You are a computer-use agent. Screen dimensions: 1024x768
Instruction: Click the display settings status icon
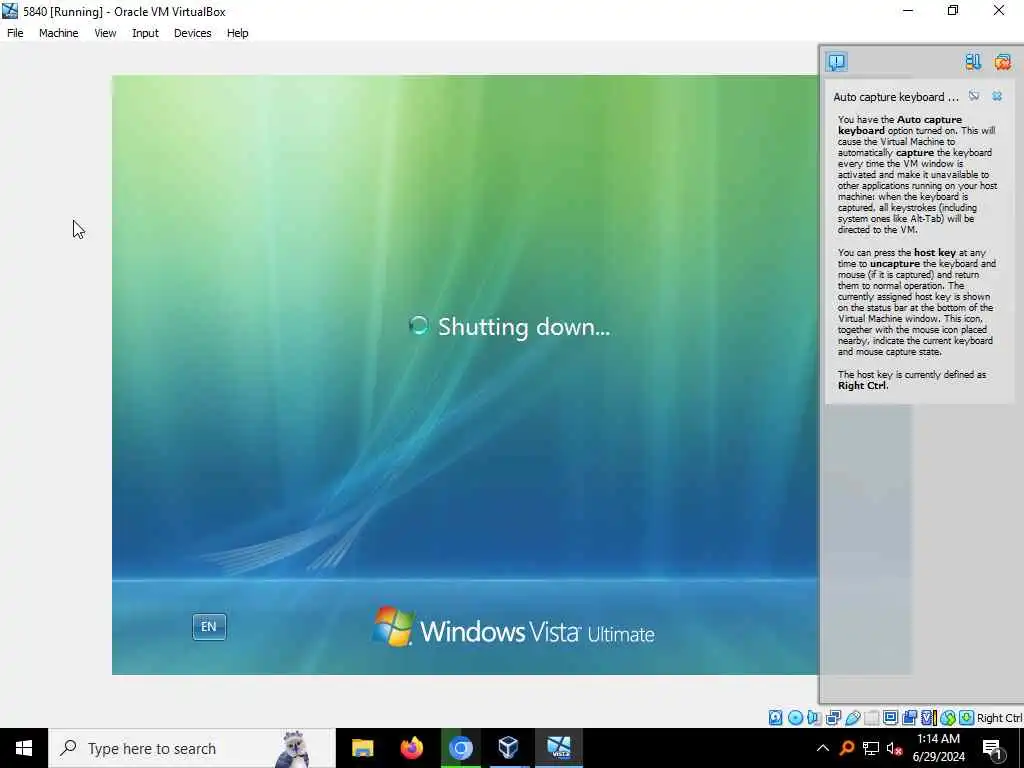[890, 718]
